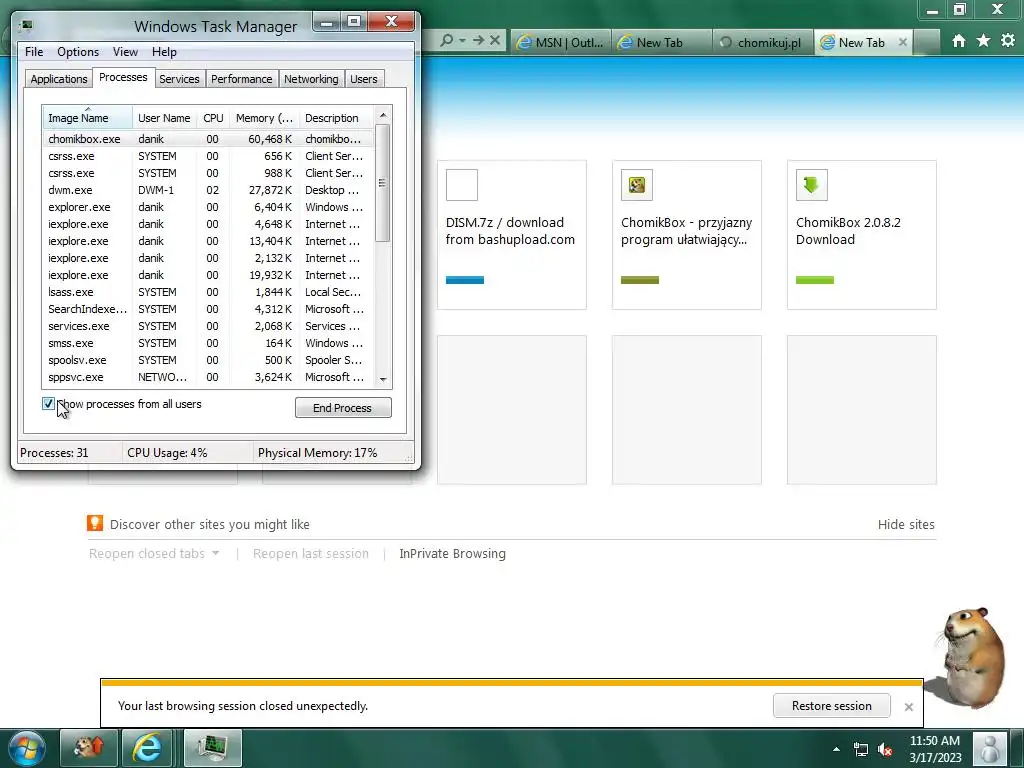
Task: Sort processes by the Memory column
Action: [x=264, y=118]
